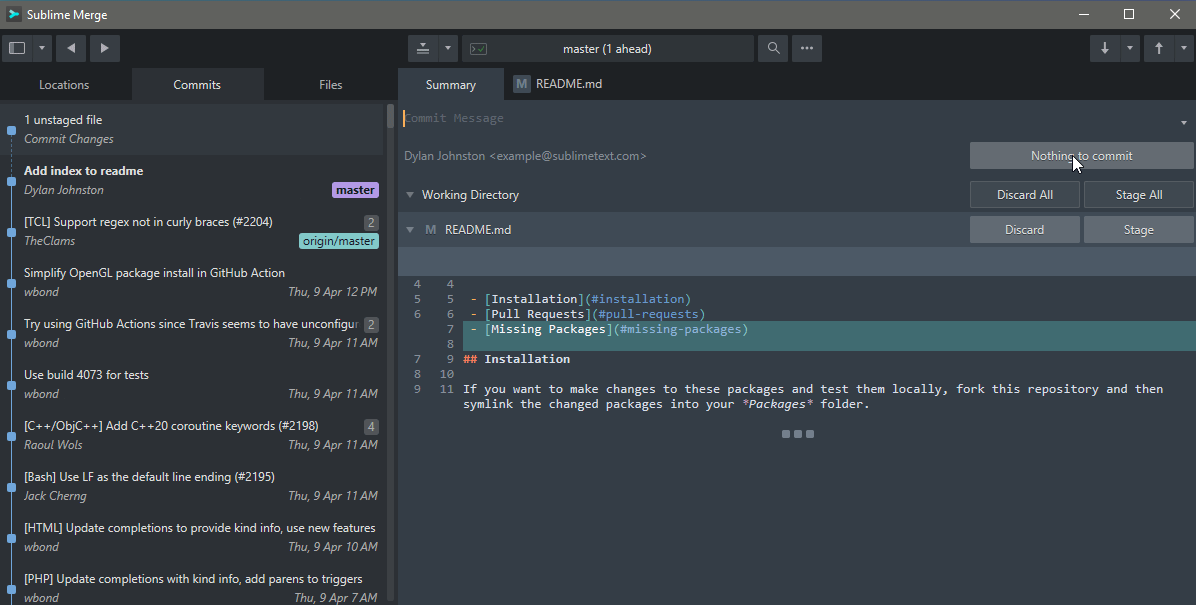Screen dimensions: 1196x605
Task: Open the master (1 ahead) branch switcher
Action: click(x=607, y=48)
